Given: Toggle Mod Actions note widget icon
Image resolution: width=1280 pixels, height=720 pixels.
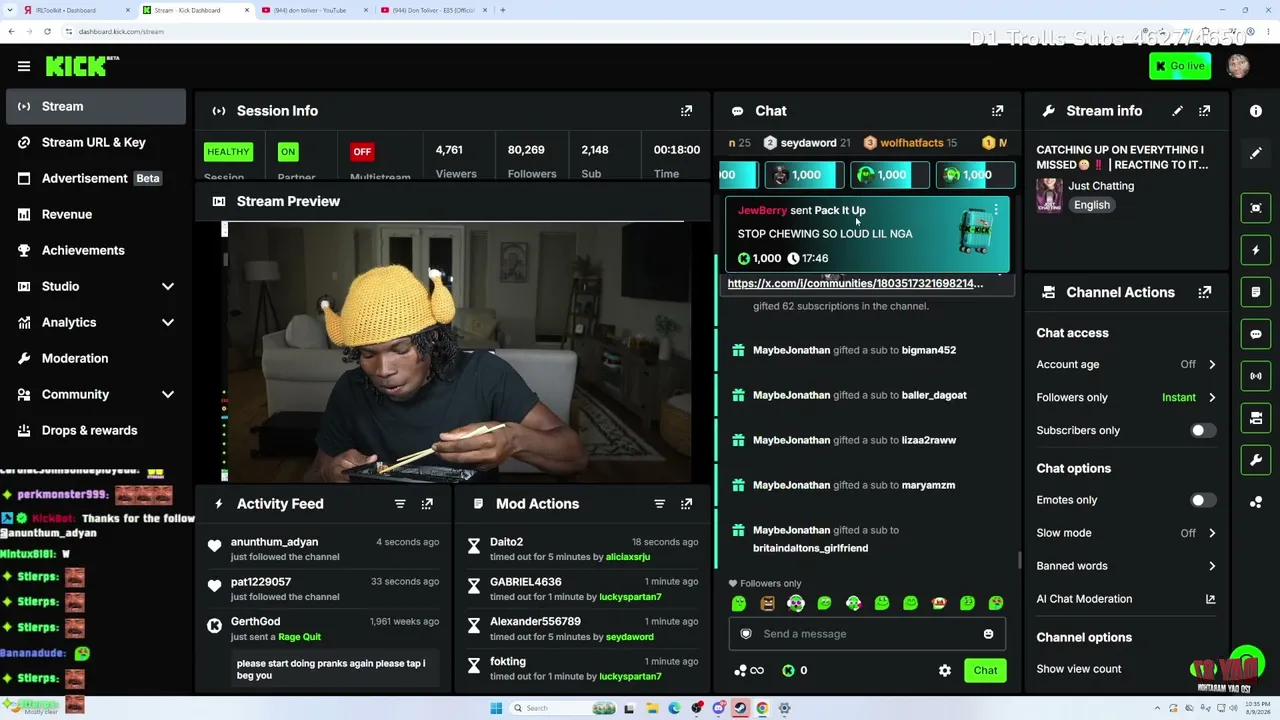Looking at the screenshot, I should tap(1256, 292).
